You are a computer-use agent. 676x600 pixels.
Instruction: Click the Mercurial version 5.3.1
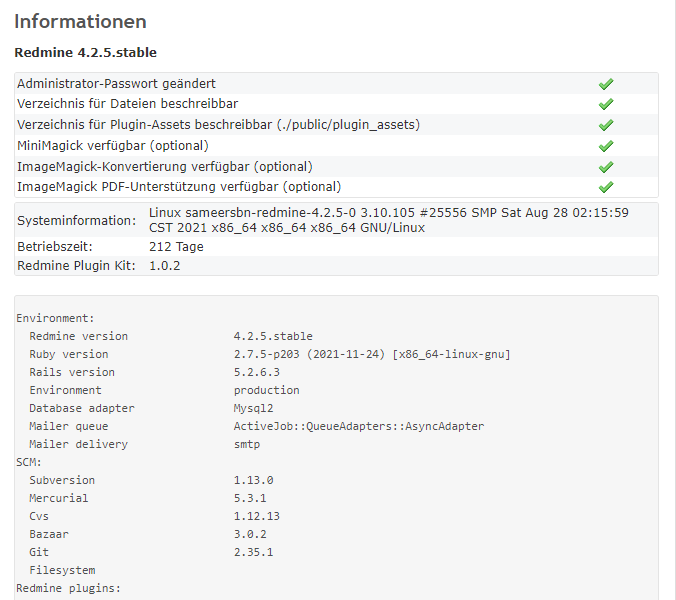pos(250,498)
